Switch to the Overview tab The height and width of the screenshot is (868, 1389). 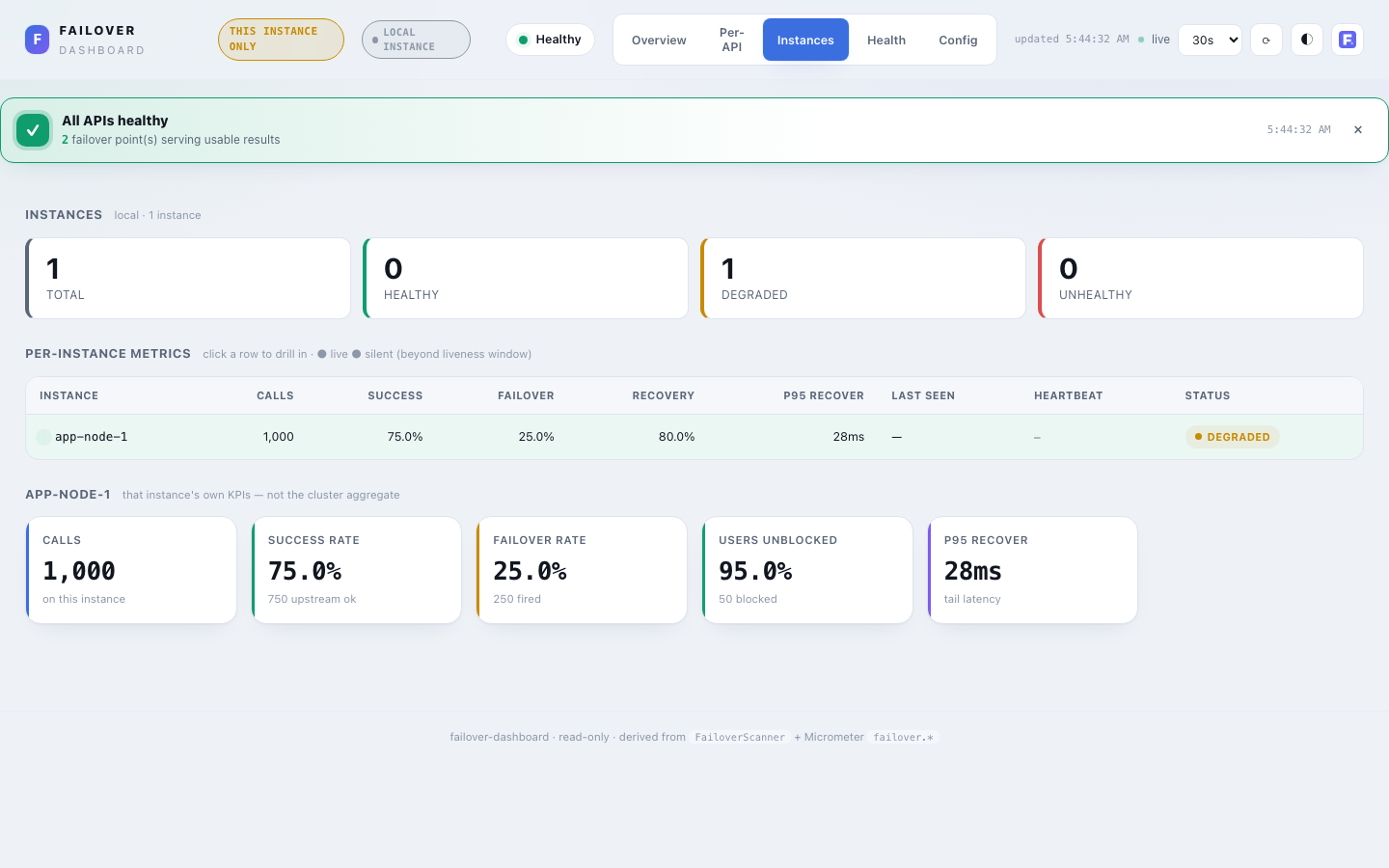pos(659,40)
